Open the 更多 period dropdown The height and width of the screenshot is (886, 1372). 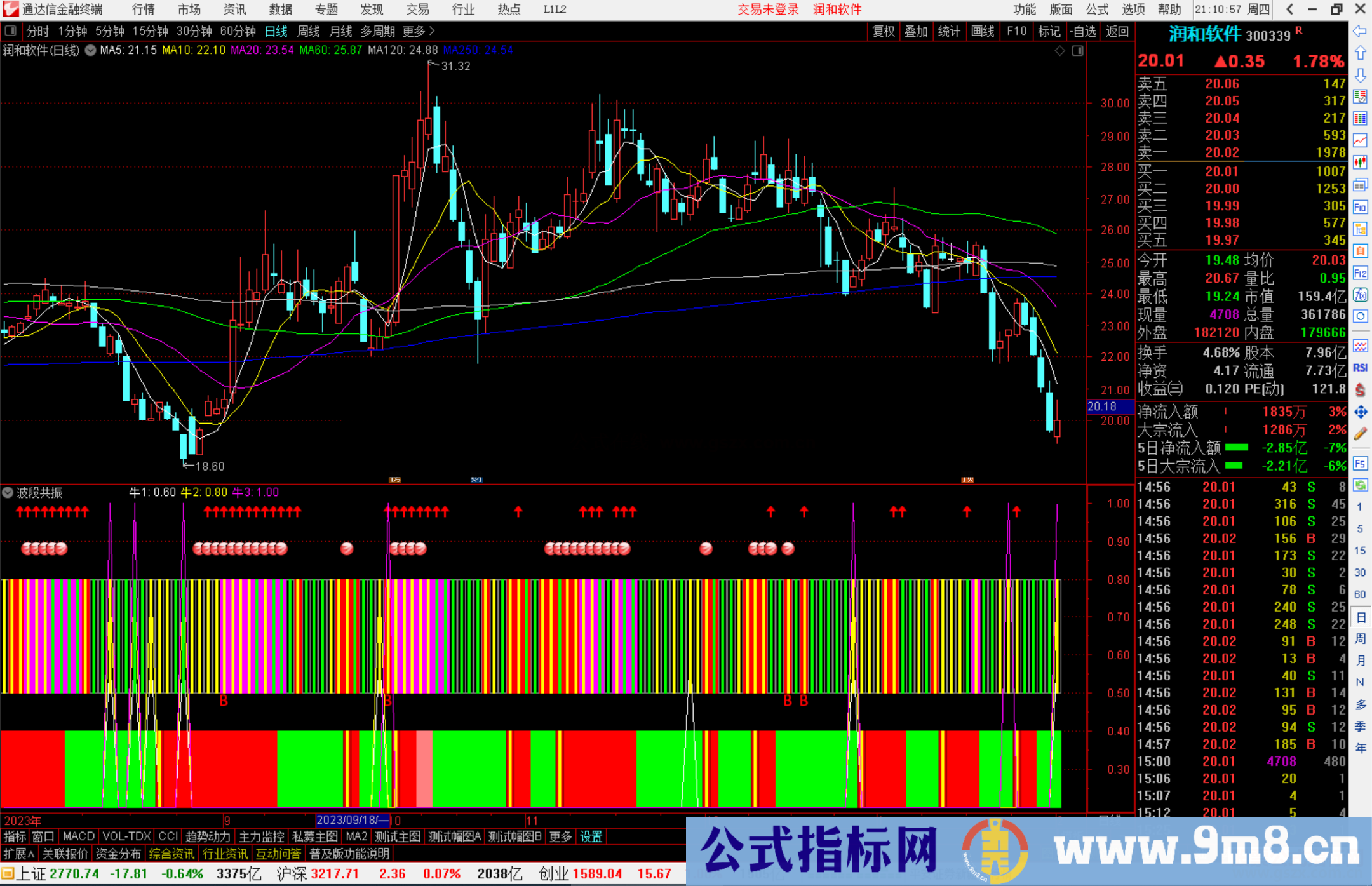click(x=414, y=30)
